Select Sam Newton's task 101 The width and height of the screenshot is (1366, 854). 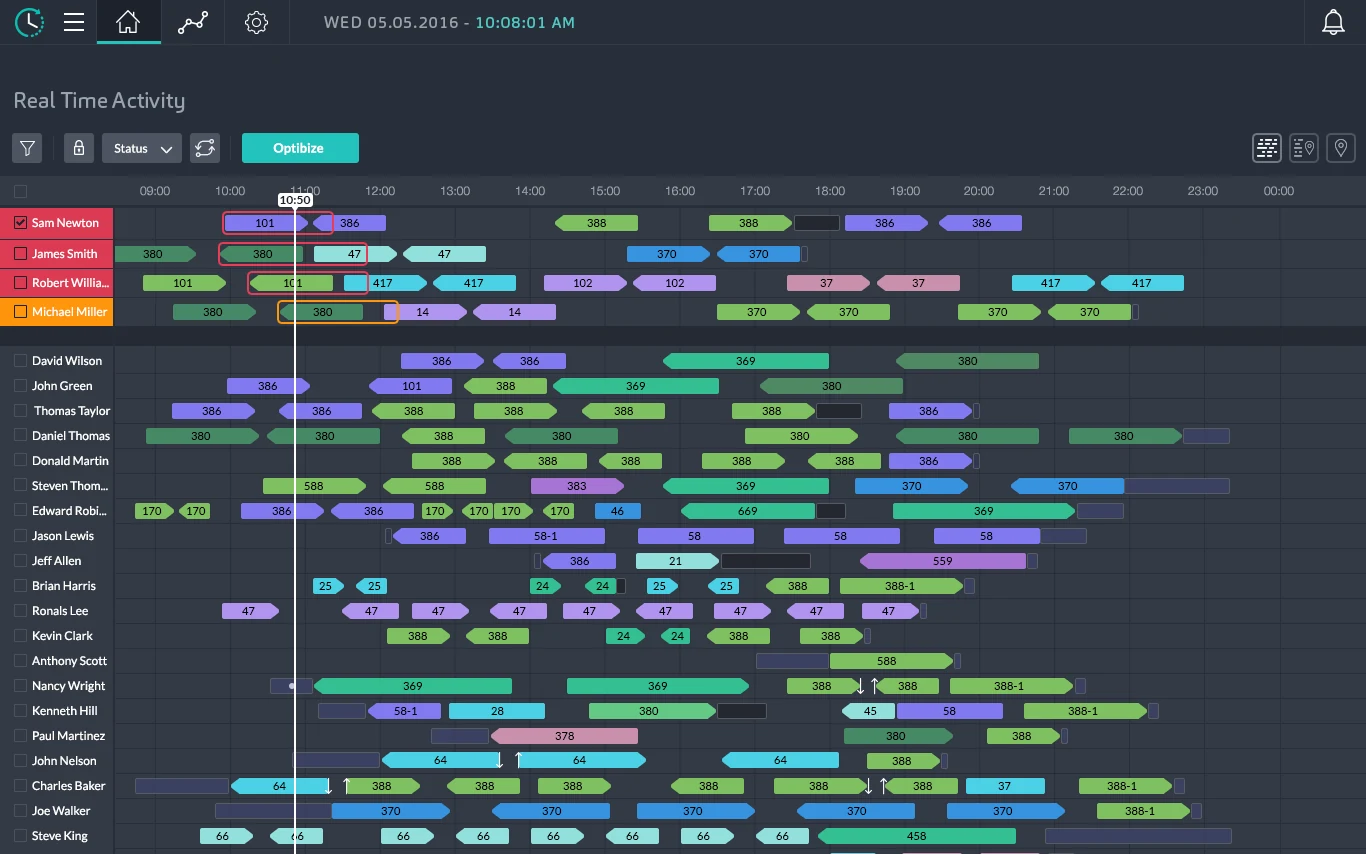[266, 223]
